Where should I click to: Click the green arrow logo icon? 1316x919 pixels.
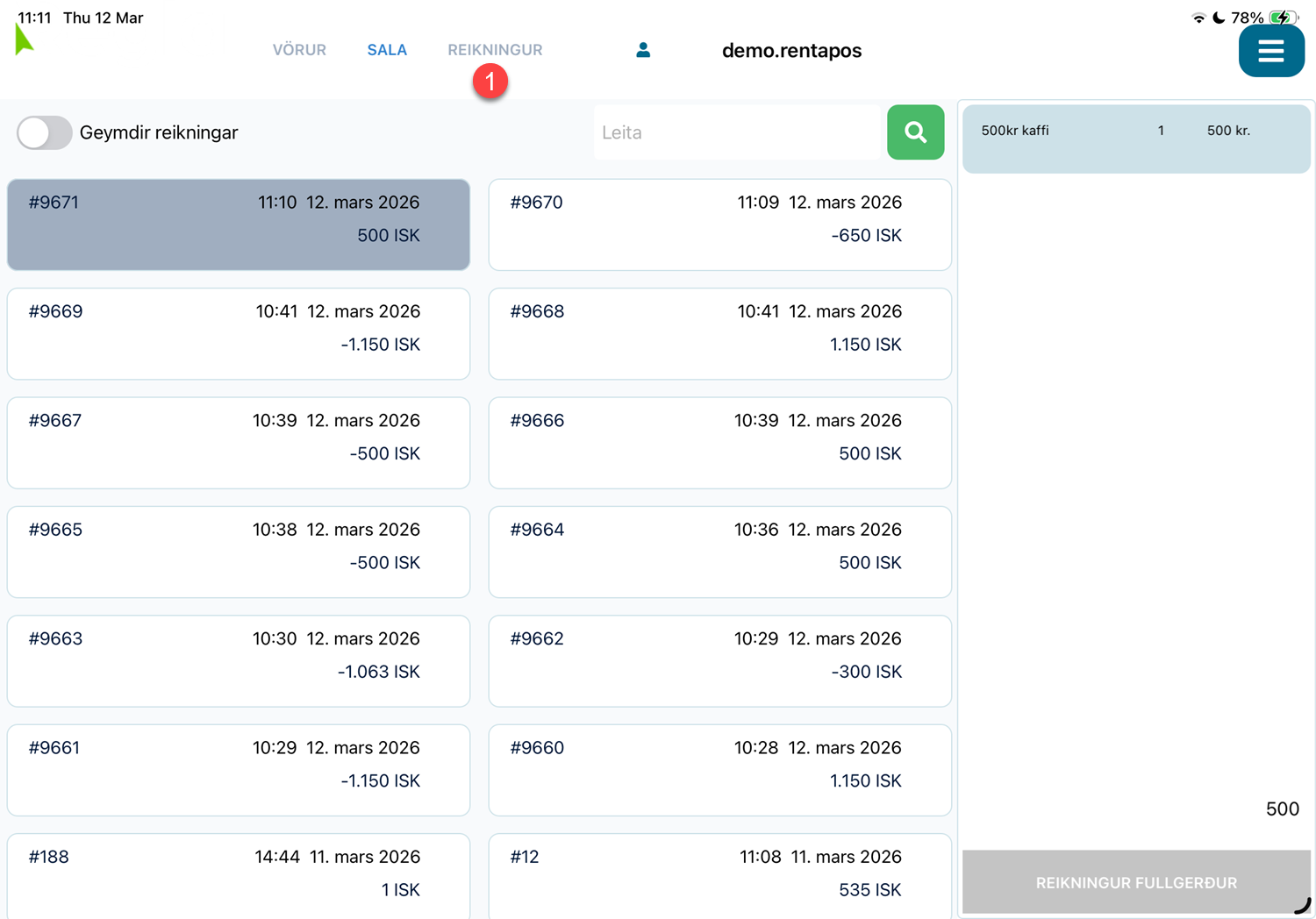(24, 40)
